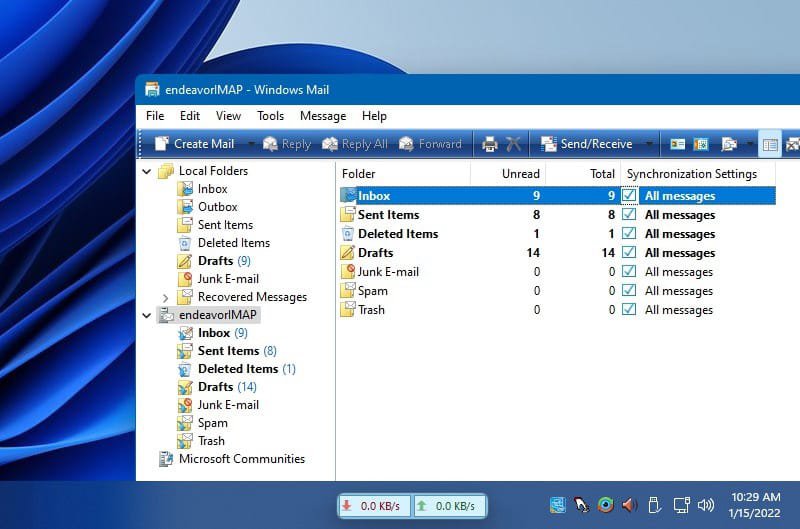Select Inbox (9) under endeavorIMAP
Image resolution: width=800 pixels, height=529 pixels.
(x=212, y=333)
